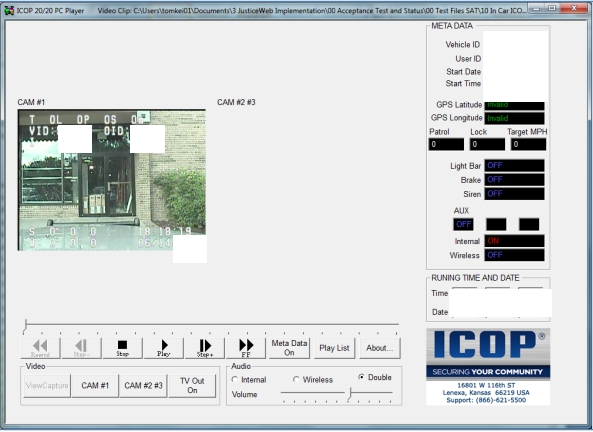
Task: Select the Double audio radio button
Action: pyautogui.click(x=361, y=377)
